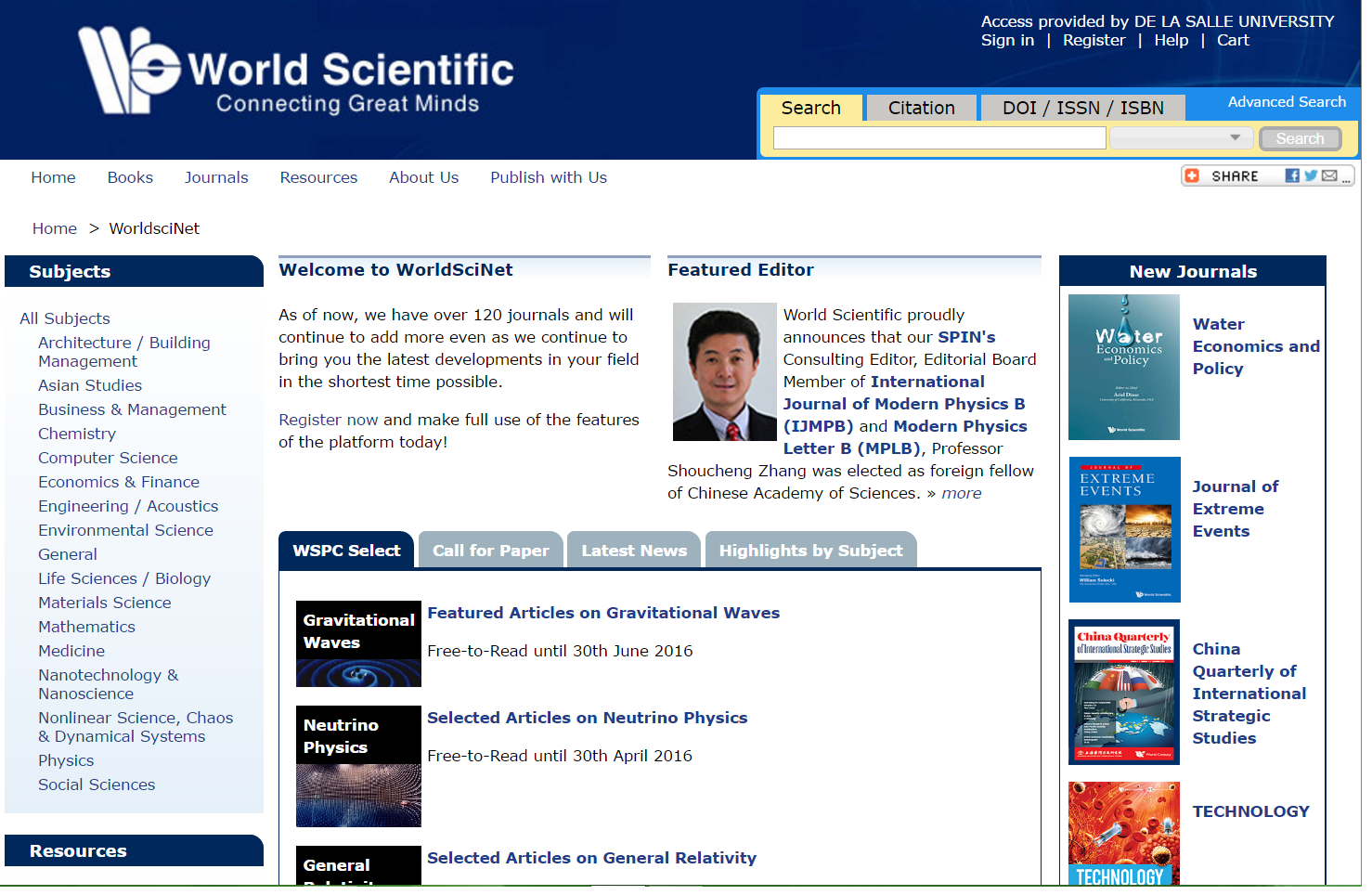
Task: Share the page by email envelope icon
Action: pyautogui.click(x=1329, y=175)
